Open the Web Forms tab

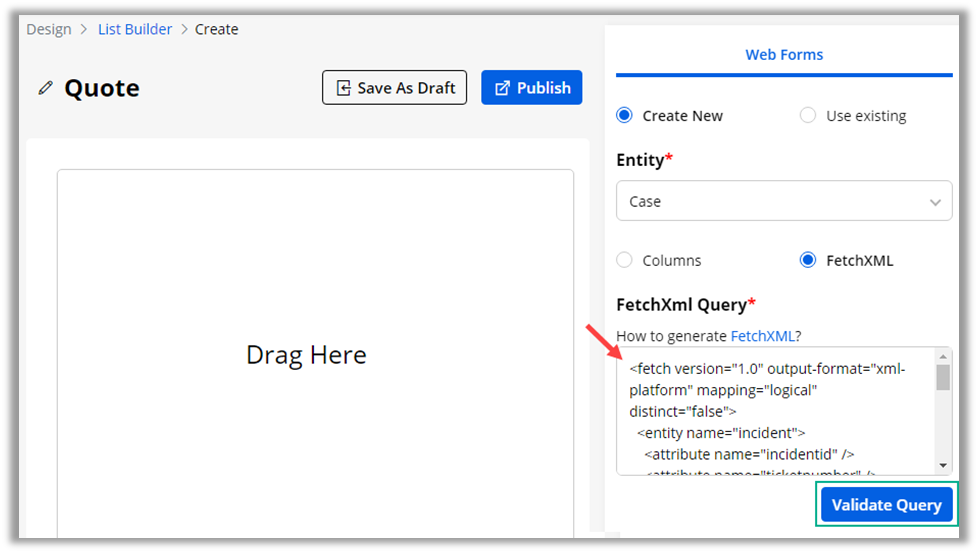click(784, 55)
